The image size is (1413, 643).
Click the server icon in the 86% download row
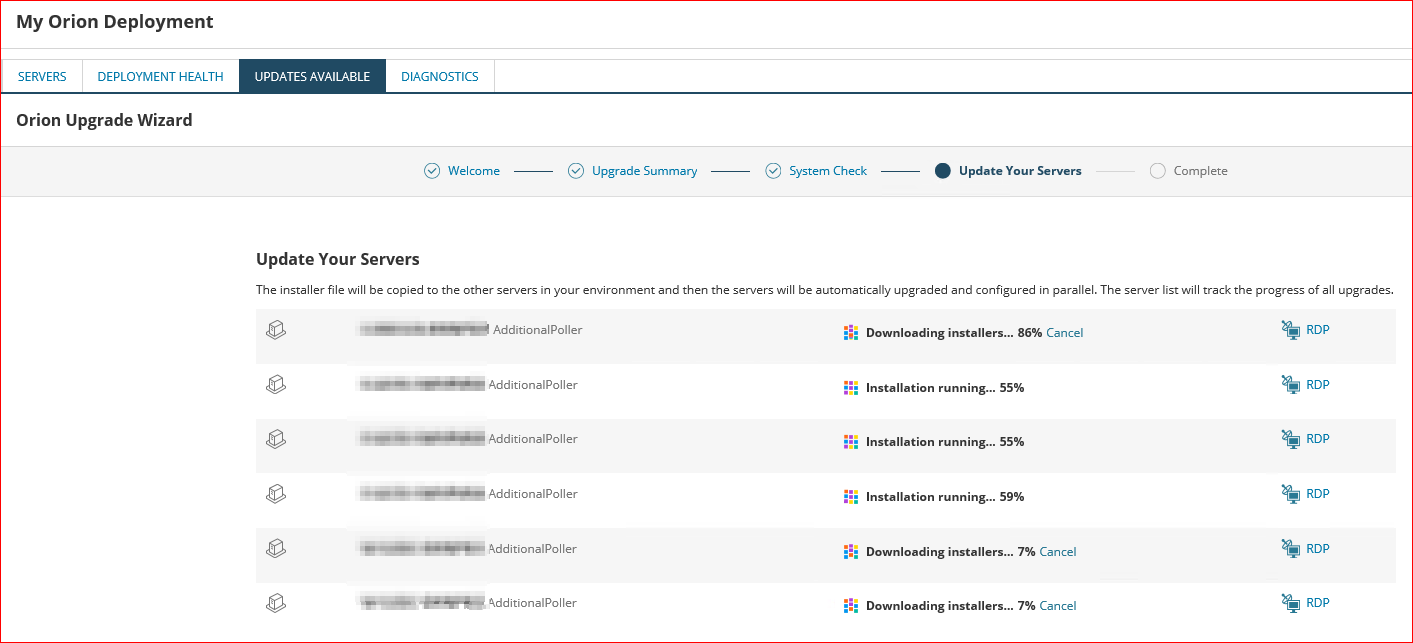[276, 329]
